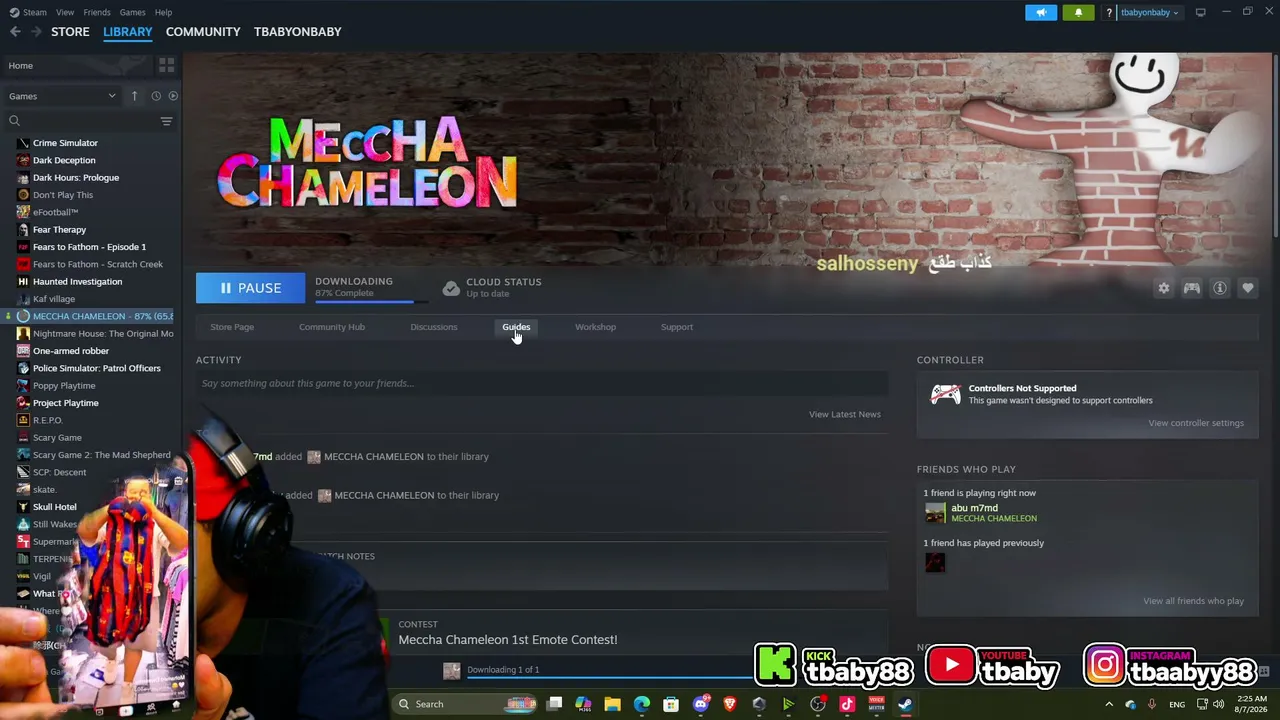This screenshot has height=720, width=1280.
Task: Go forward with the right arrow
Action: pyautogui.click(x=36, y=32)
